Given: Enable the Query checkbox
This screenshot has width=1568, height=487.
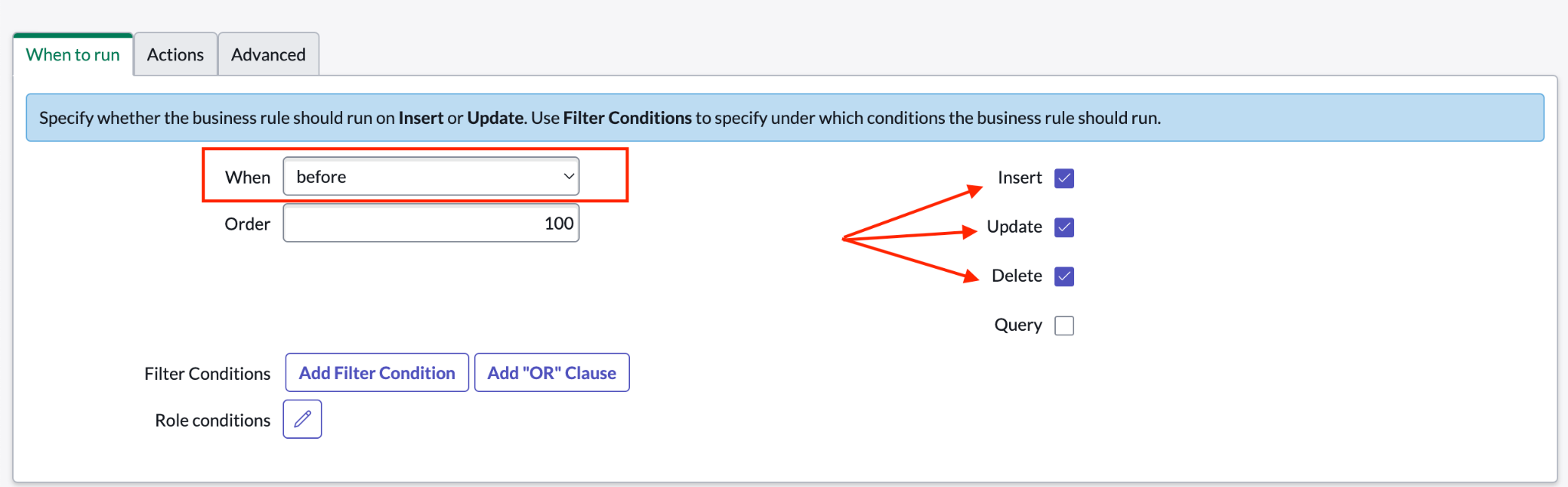Looking at the screenshot, I should point(1063,325).
